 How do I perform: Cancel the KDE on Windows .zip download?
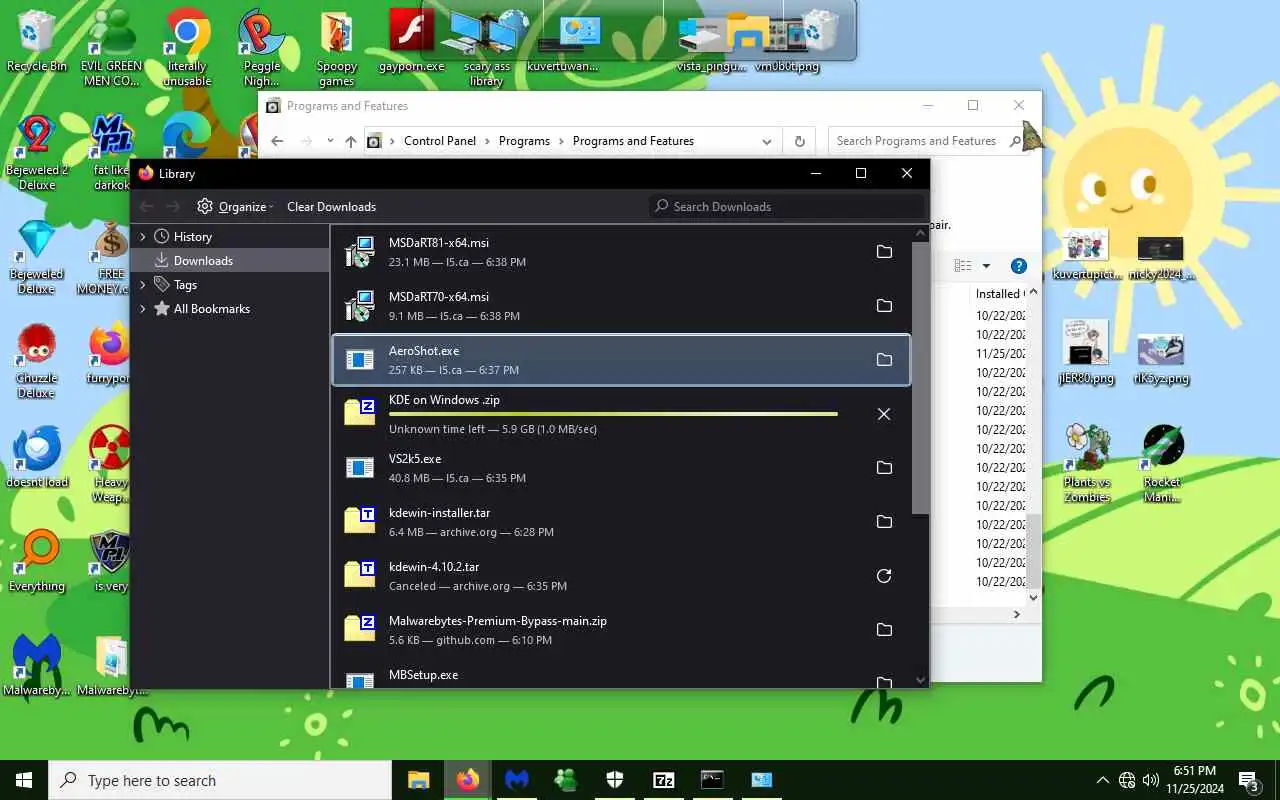point(884,414)
